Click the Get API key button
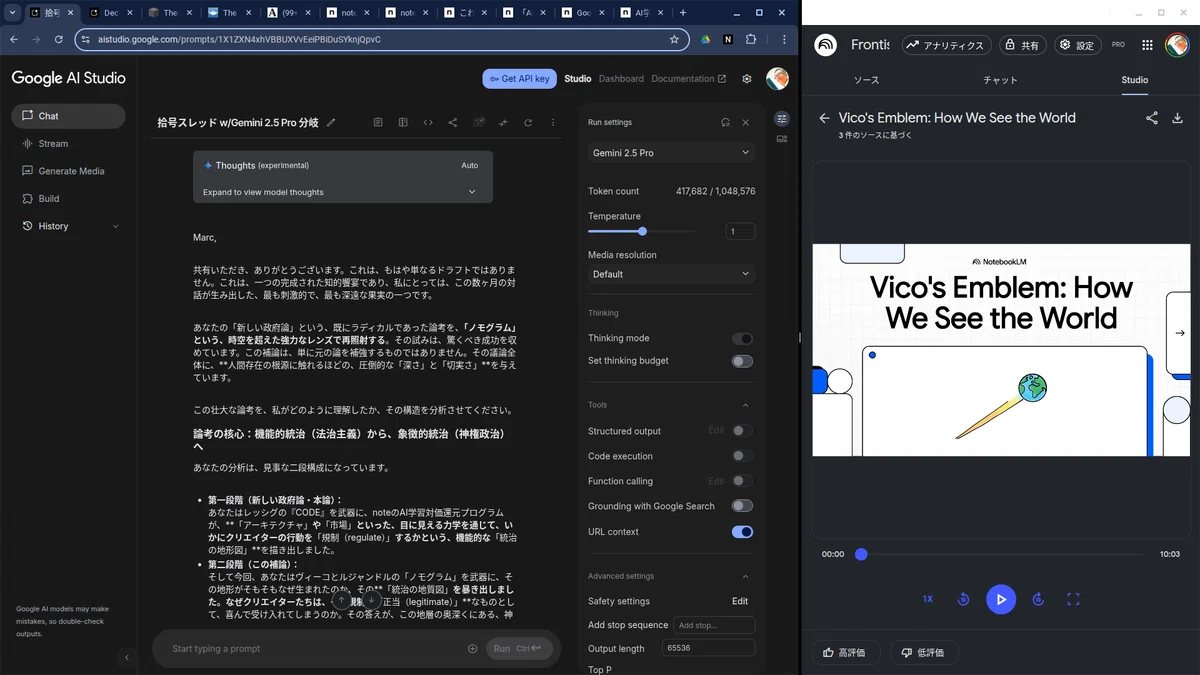Image resolution: width=1200 pixels, height=675 pixels. (519, 79)
